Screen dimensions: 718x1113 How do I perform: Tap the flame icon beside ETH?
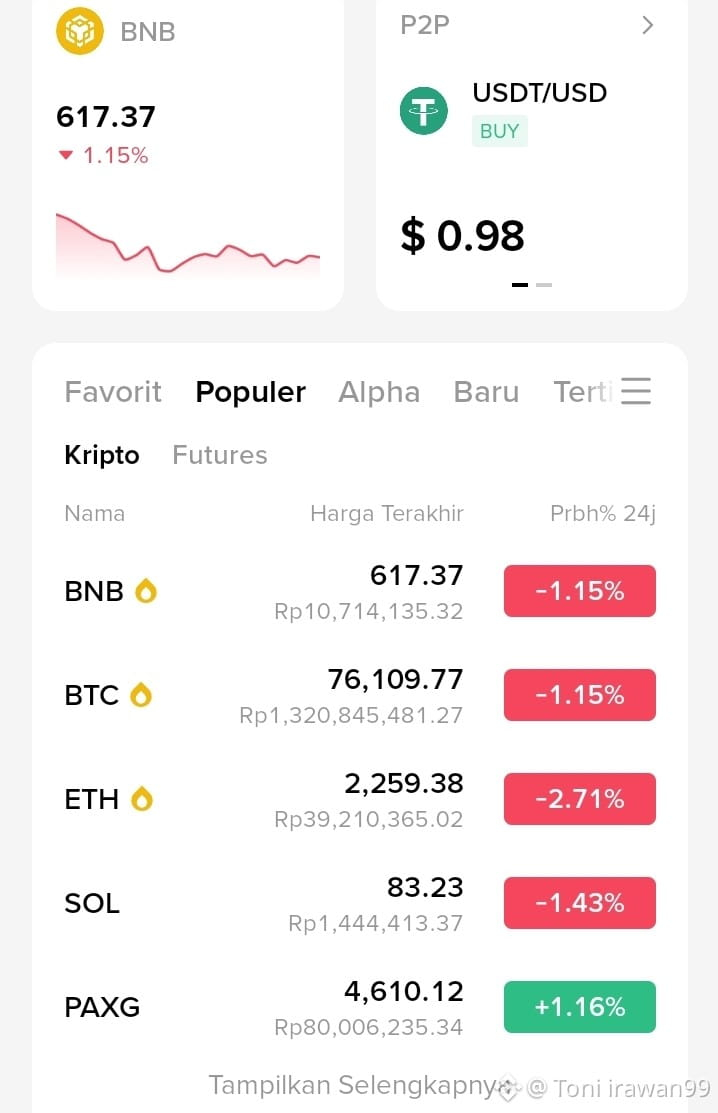pyautogui.click(x=142, y=799)
